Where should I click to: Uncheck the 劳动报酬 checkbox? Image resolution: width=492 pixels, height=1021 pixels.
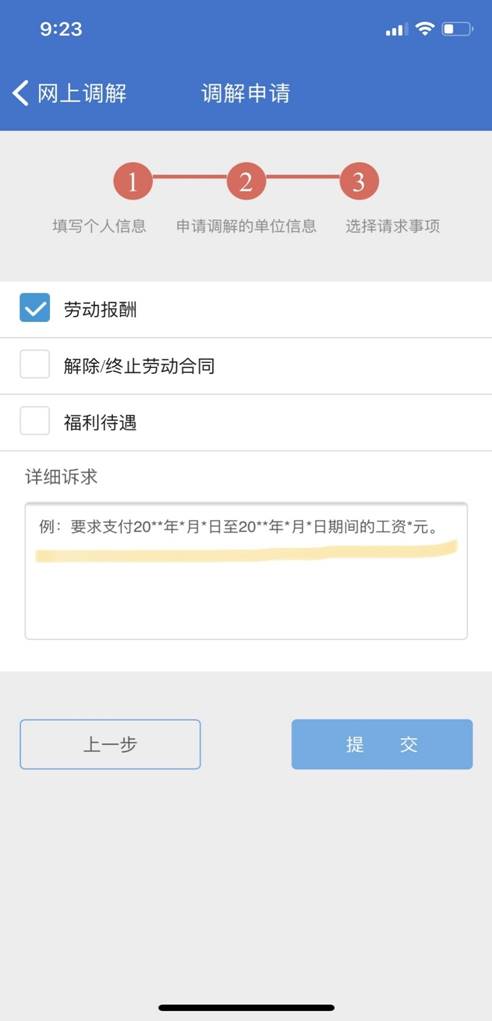coord(34,307)
